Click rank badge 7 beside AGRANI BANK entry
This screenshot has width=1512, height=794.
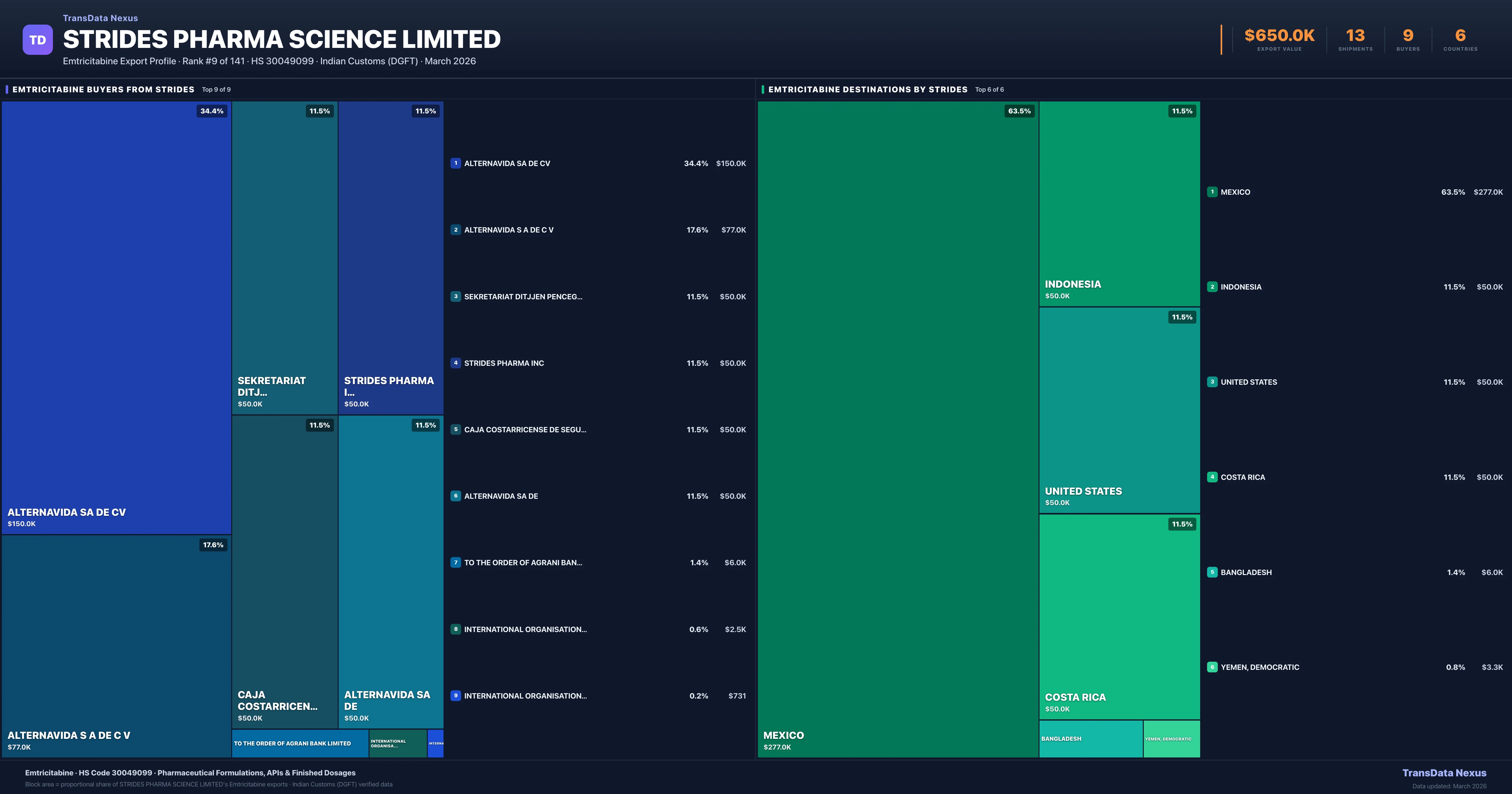455,563
